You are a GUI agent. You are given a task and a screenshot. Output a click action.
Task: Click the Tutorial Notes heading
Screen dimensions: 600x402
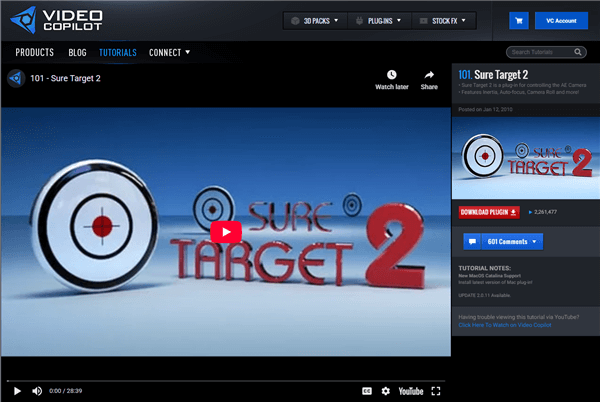(484, 268)
